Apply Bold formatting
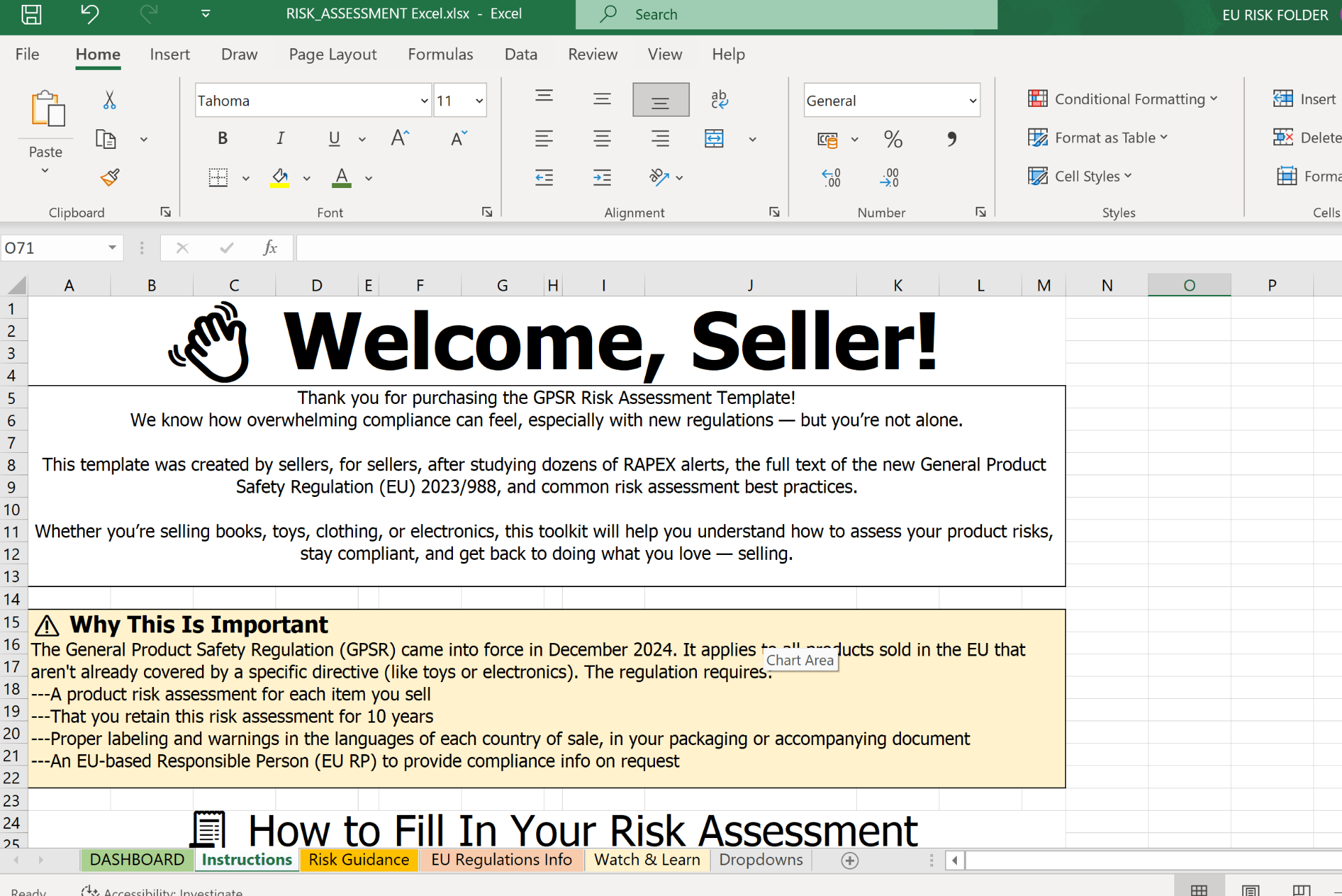The width and height of the screenshot is (1342, 896). pyautogui.click(x=222, y=138)
